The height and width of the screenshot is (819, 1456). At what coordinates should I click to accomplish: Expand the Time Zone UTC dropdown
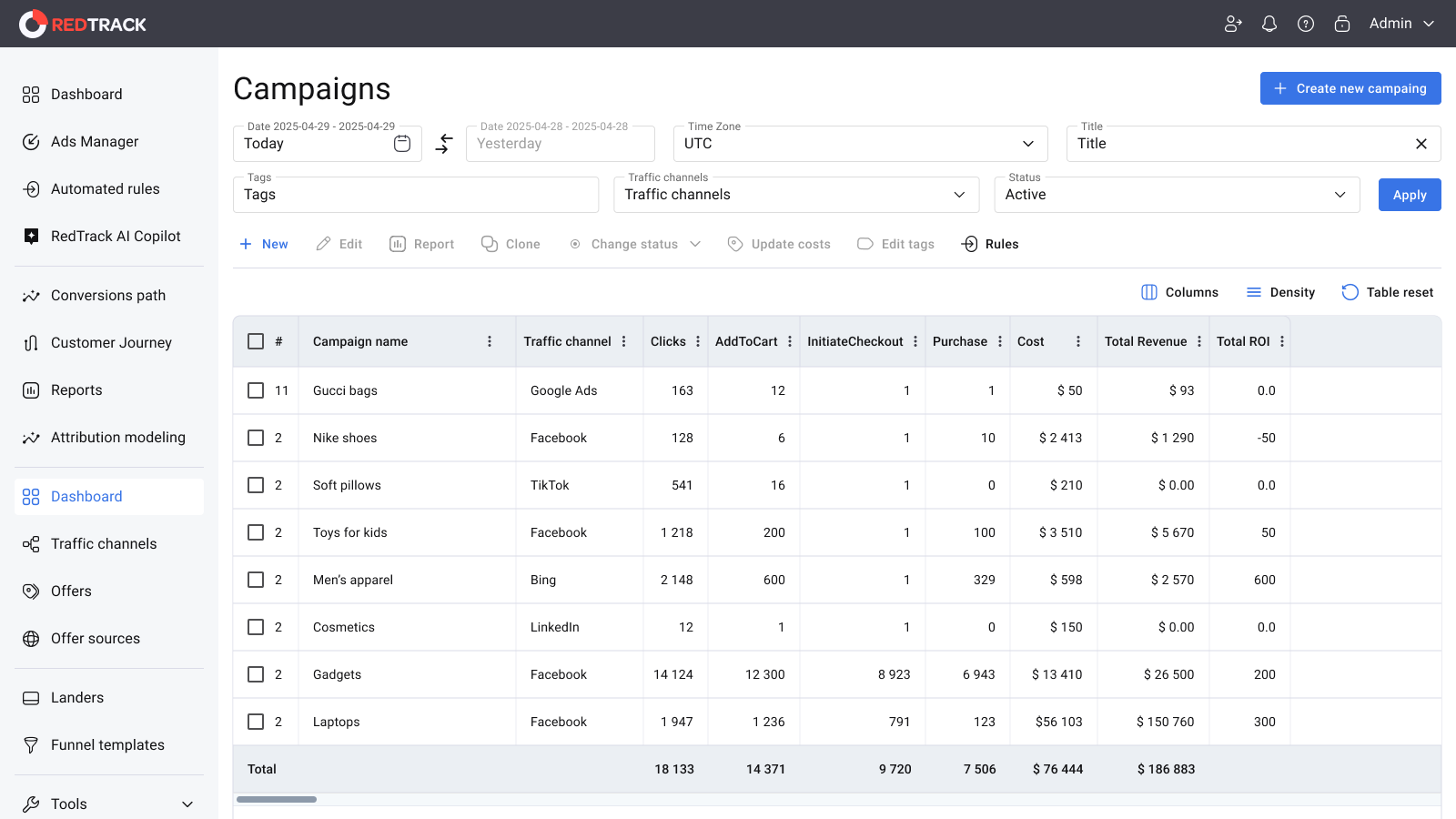click(x=861, y=144)
